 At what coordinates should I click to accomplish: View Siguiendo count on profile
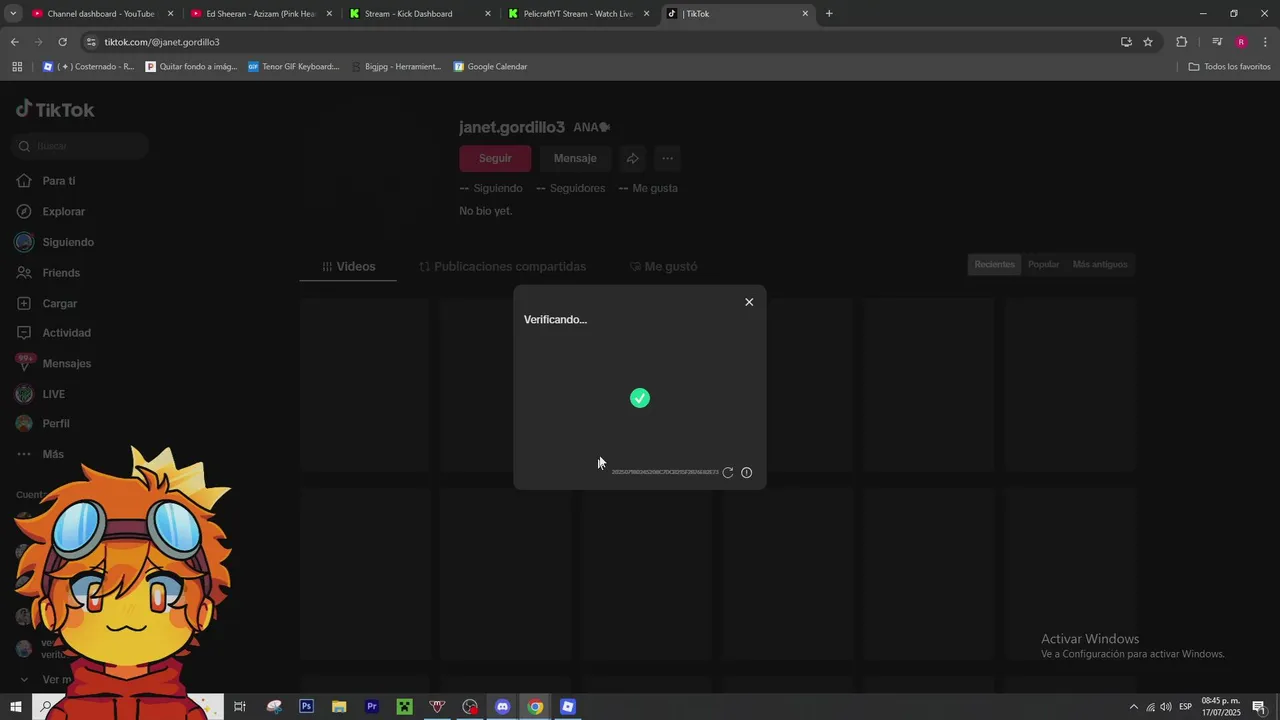point(491,188)
